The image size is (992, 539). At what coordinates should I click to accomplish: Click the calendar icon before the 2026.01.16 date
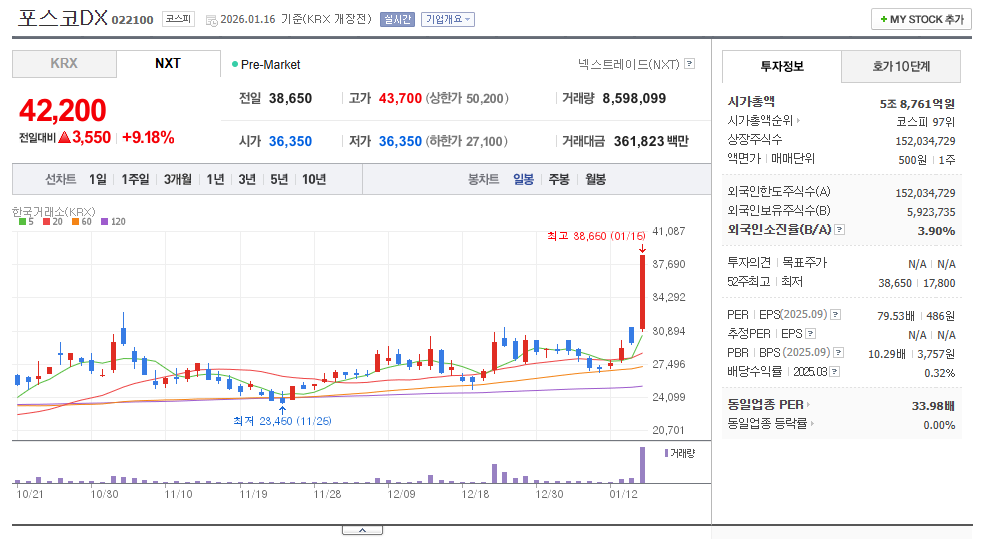[x=211, y=20]
